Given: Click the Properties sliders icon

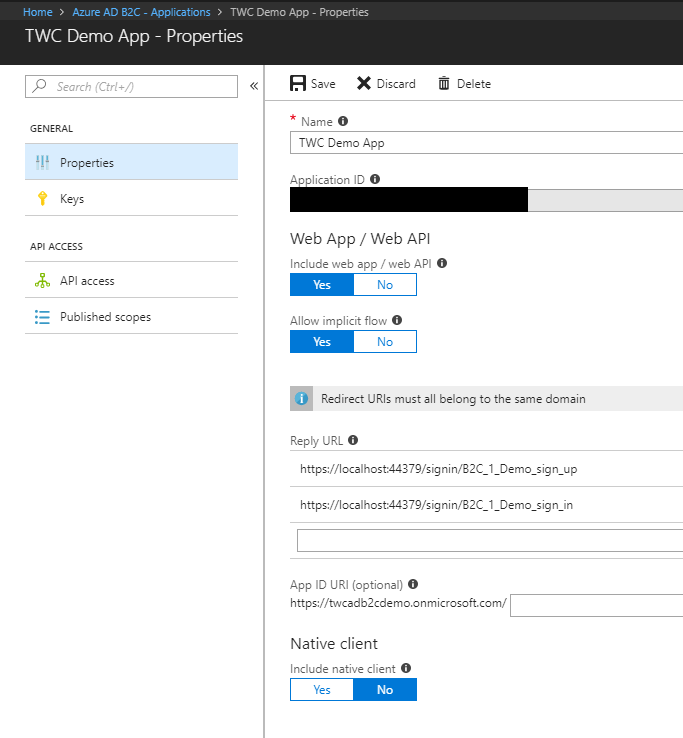Looking at the screenshot, I should pyautogui.click(x=42, y=162).
